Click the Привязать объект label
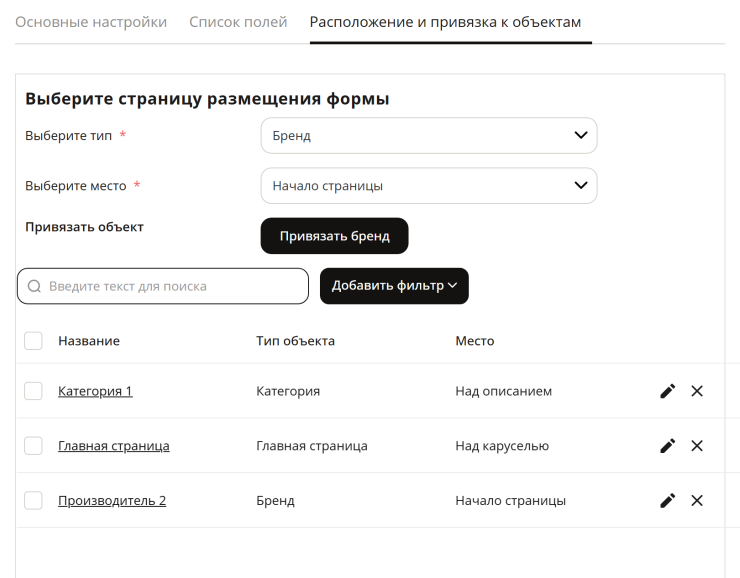Image resolution: width=740 pixels, height=578 pixels. 84,227
